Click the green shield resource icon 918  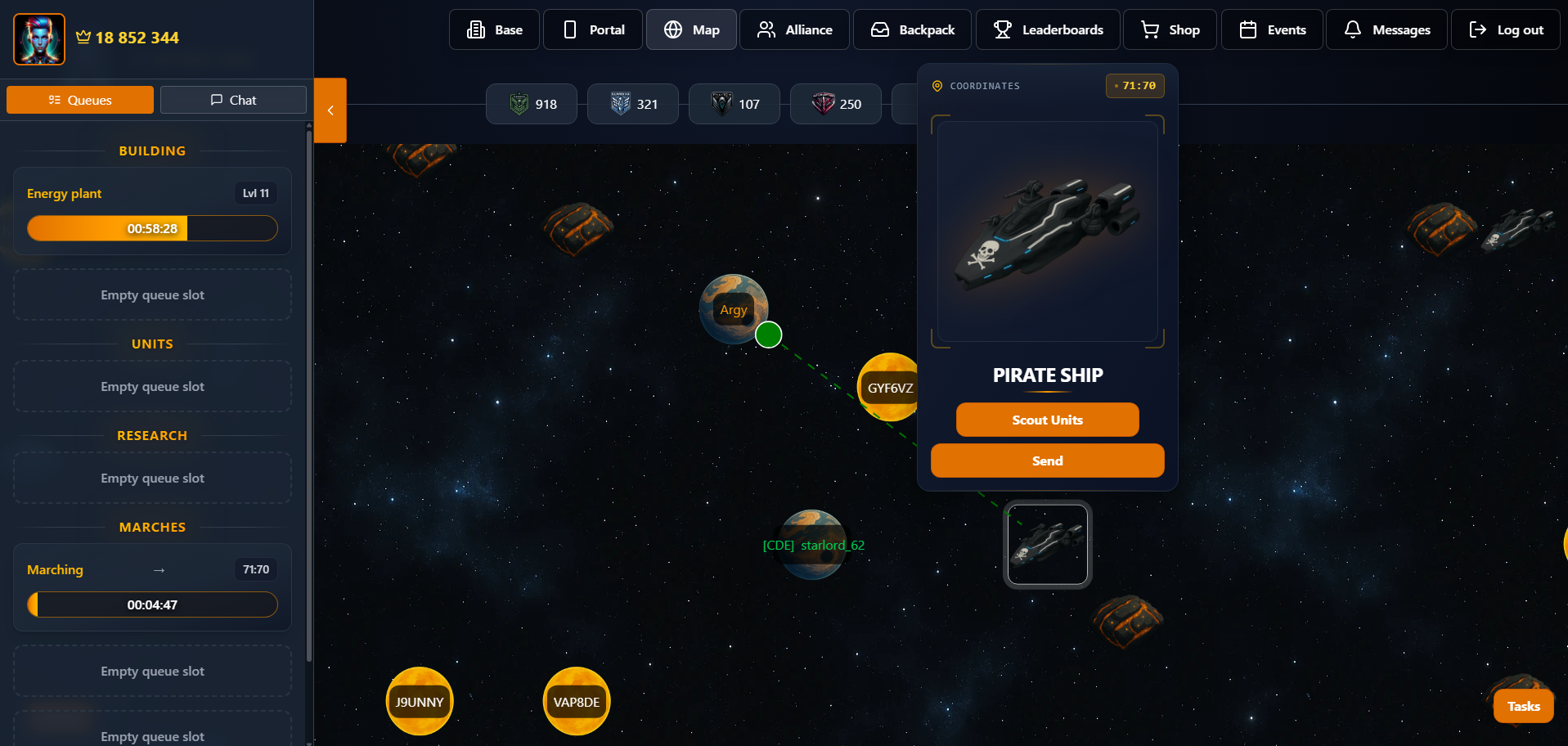click(x=519, y=104)
